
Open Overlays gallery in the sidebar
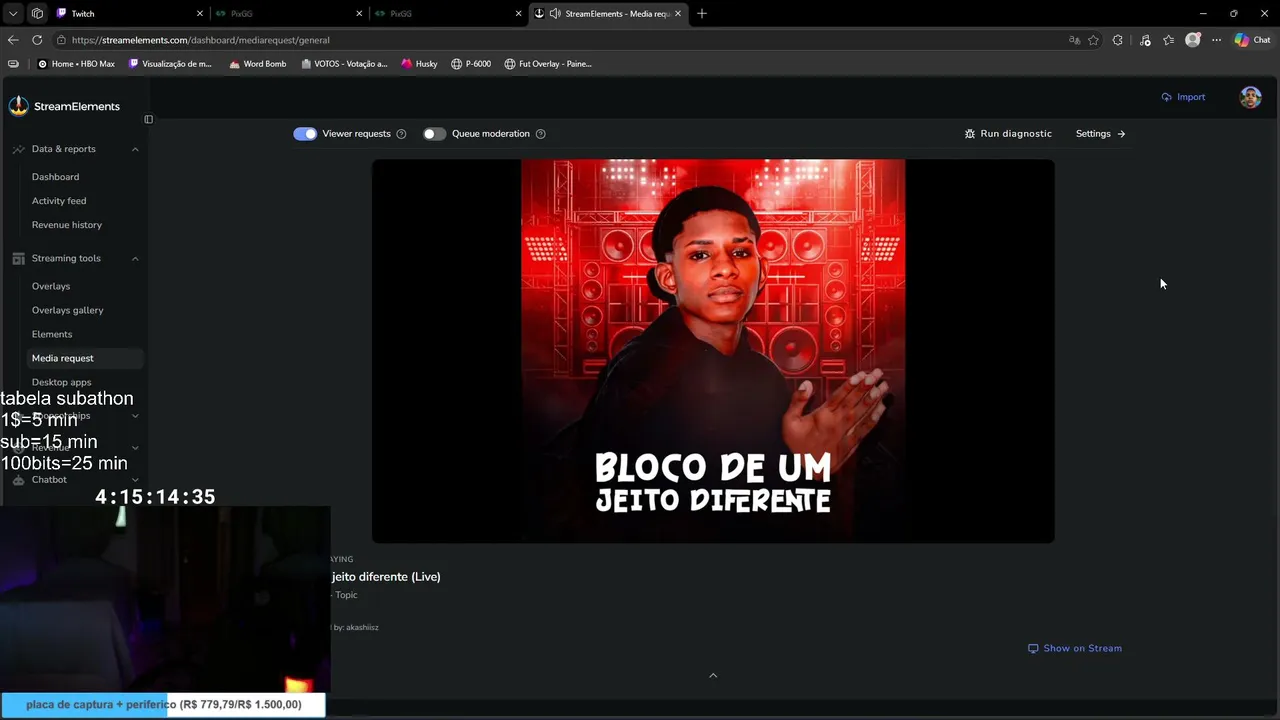67,310
